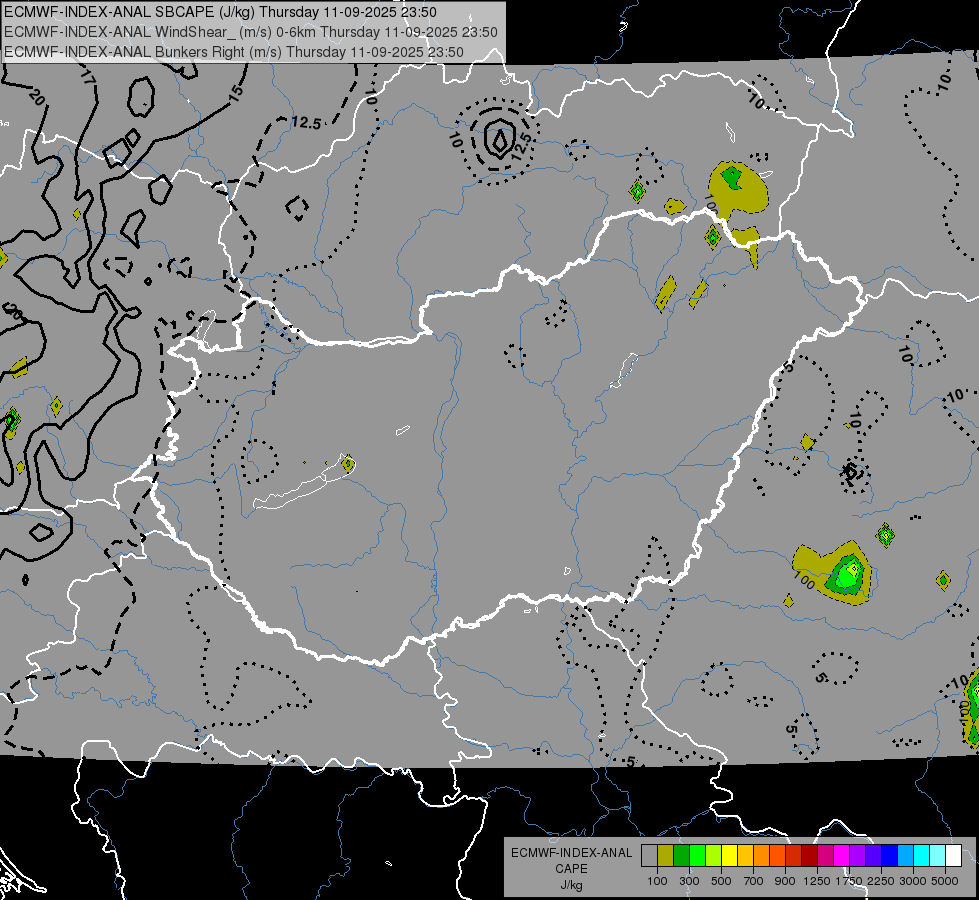Image resolution: width=979 pixels, height=900 pixels.
Task: Click the small CAPE diamond beside Lake Balaton
Action: click(x=348, y=464)
